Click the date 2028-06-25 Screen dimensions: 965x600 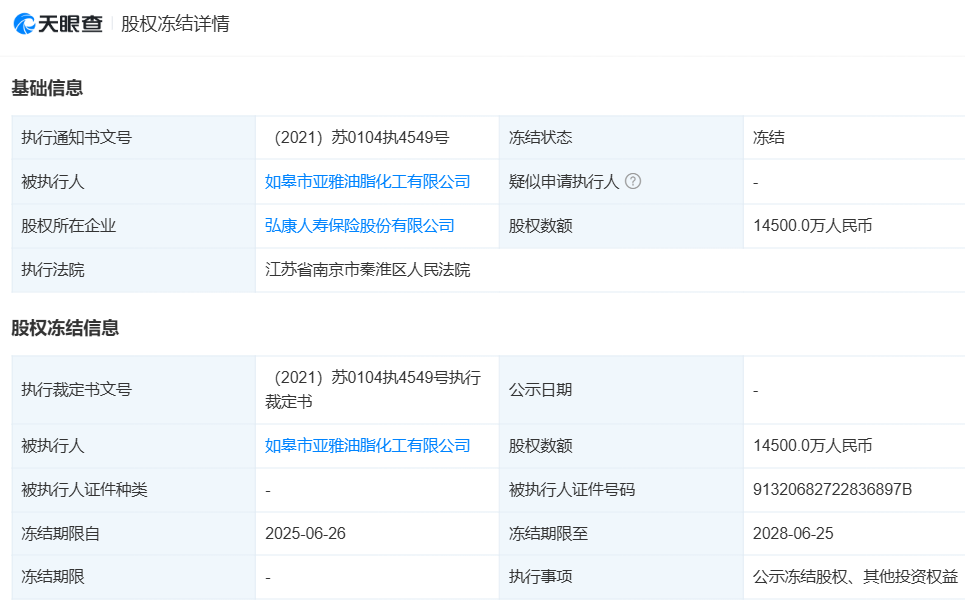pyautogui.click(x=793, y=534)
